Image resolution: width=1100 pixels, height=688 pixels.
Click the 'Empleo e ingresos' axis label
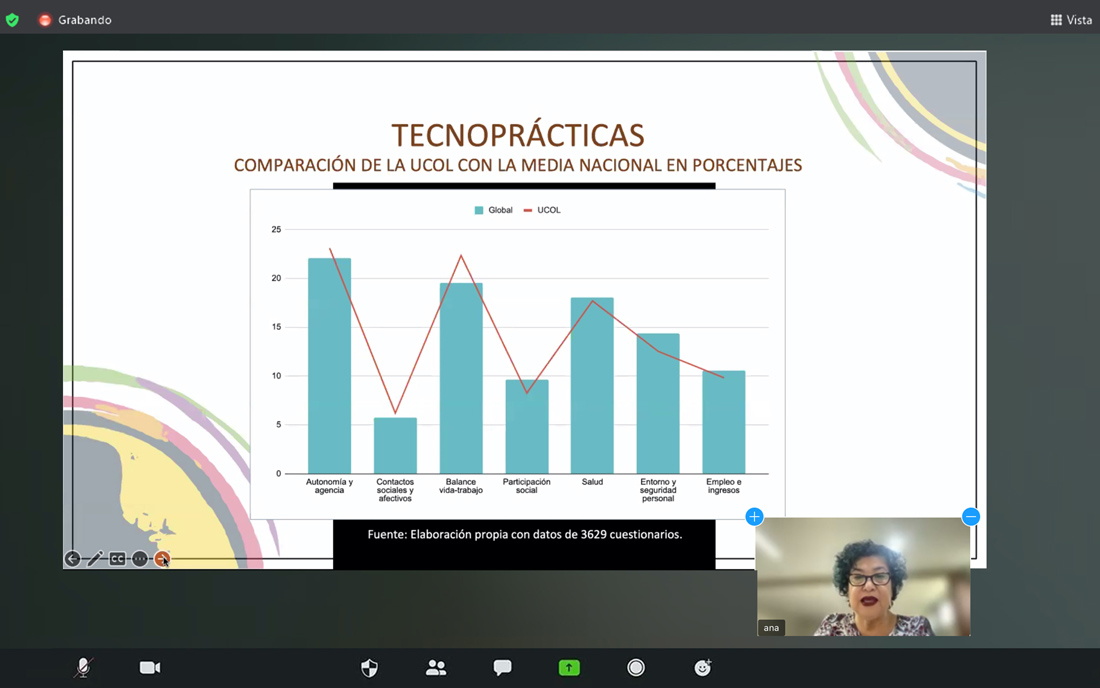click(x=724, y=486)
